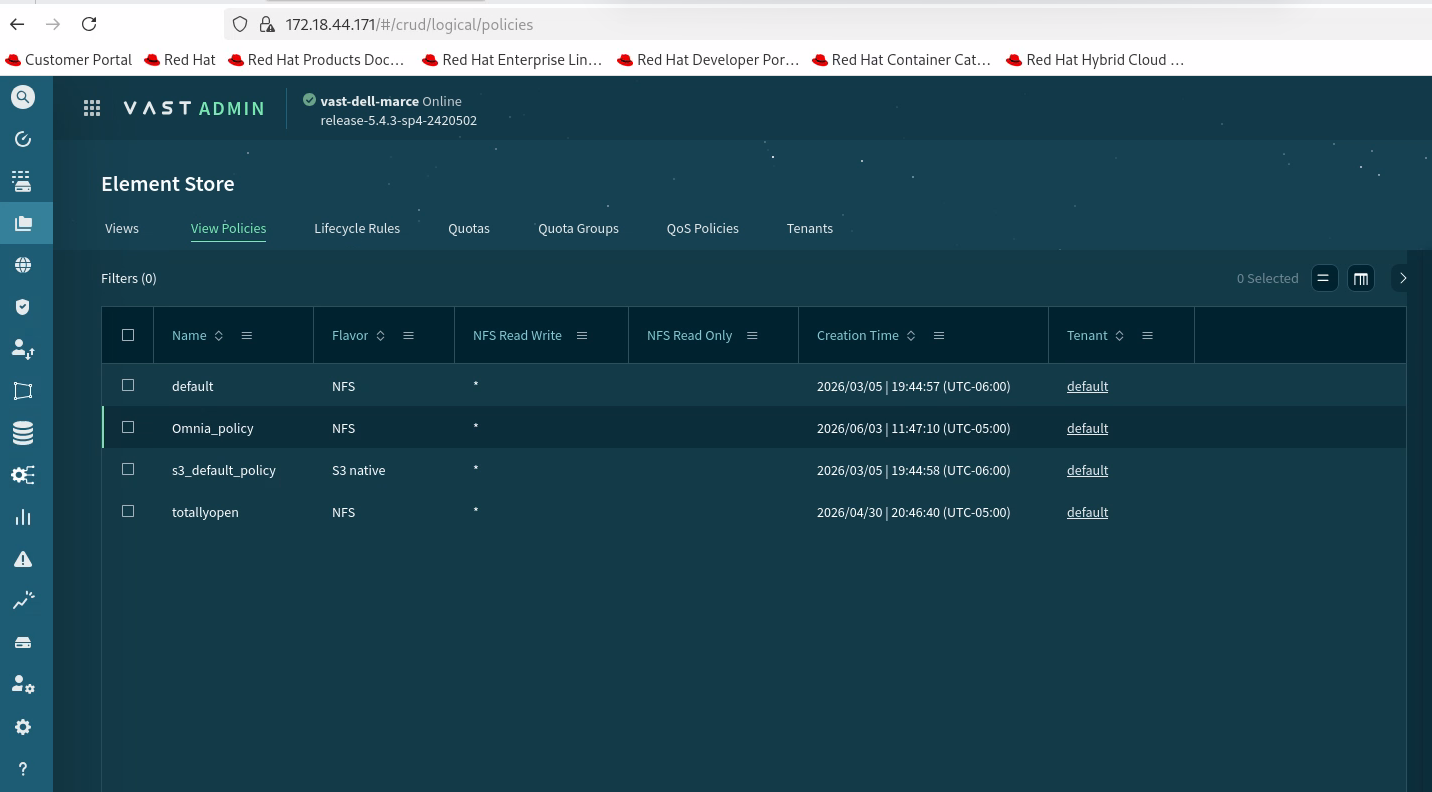Image resolution: width=1432 pixels, height=792 pixels.
Task: Reload the page with browser refresh
Action: (x=89, y=24)
